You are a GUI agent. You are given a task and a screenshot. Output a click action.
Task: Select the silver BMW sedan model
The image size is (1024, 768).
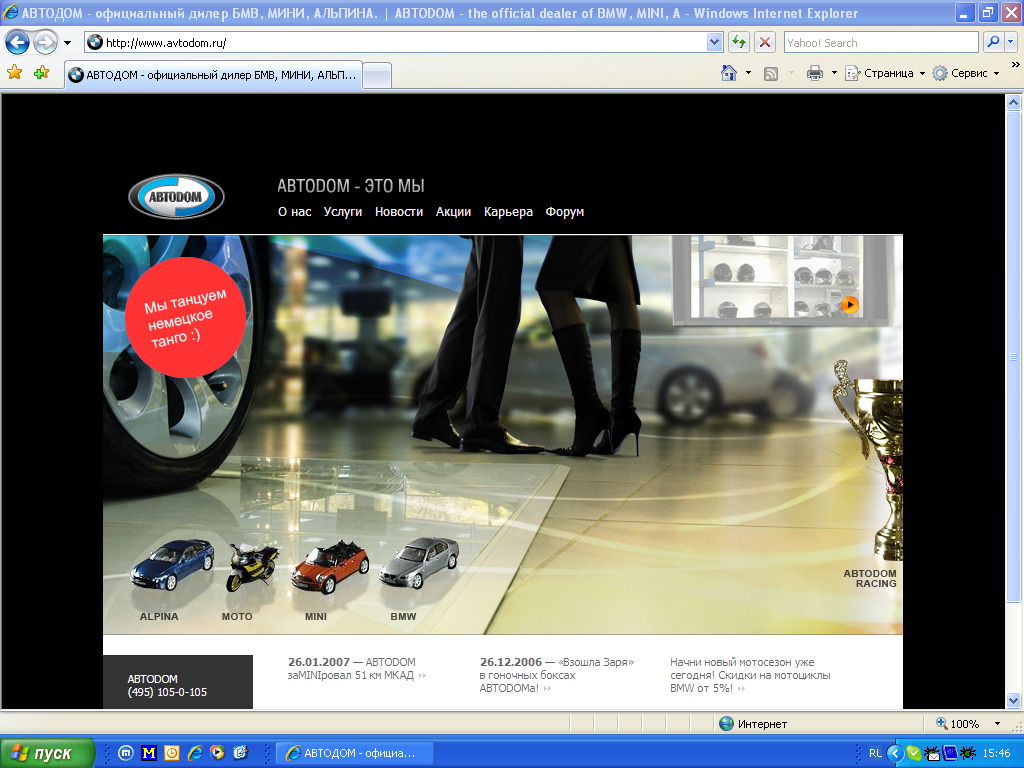(419, 563)
